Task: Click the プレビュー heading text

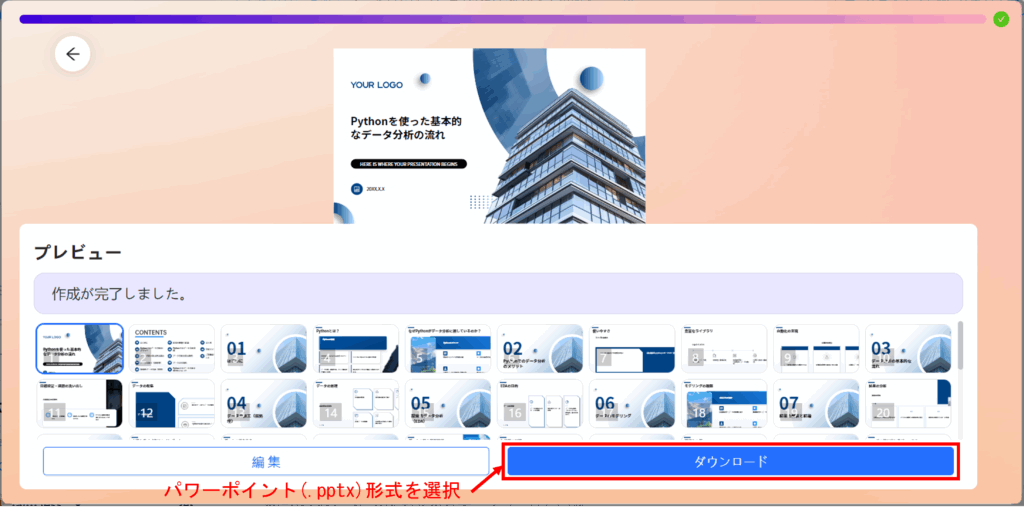Action: [x=78, y=252]
